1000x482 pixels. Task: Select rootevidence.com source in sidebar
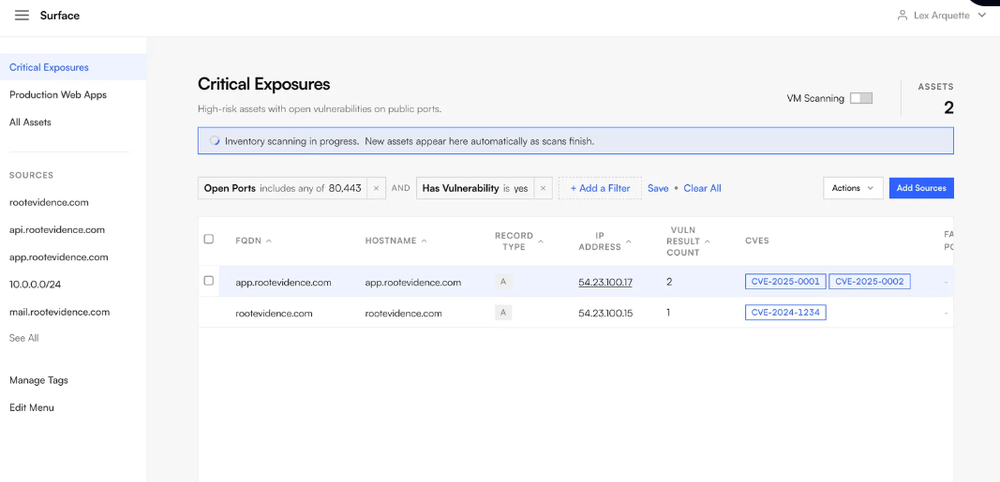click(49, 202)
